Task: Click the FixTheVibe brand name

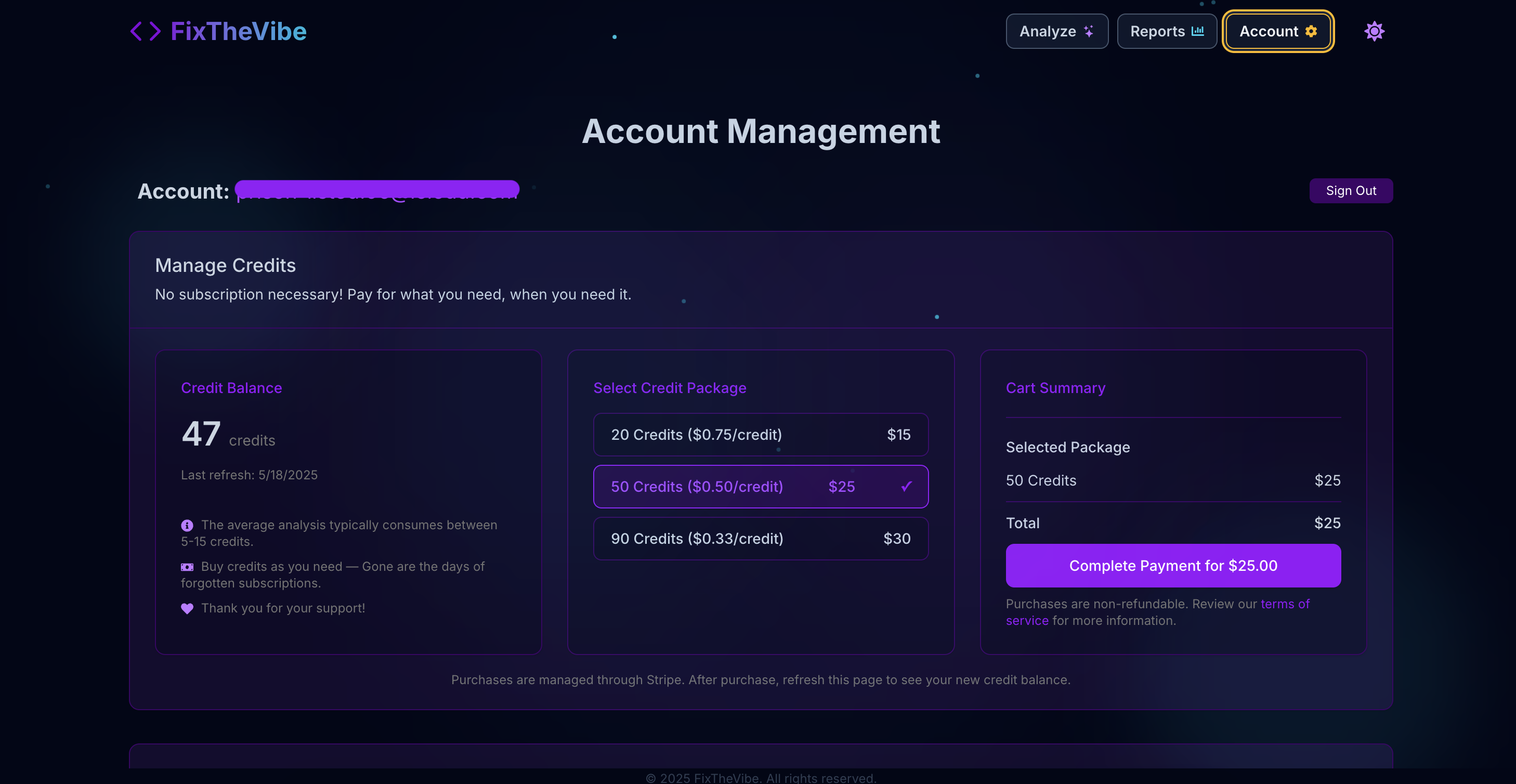Action: pyautogui.click(x=238, y=31)
